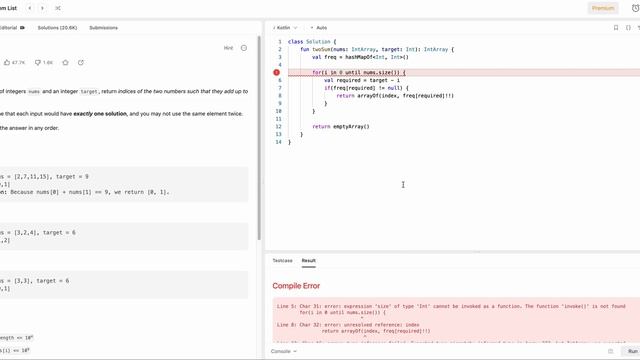Open the timer clock icon
This screenshot has height=360, width=640.
coord(636,8)
